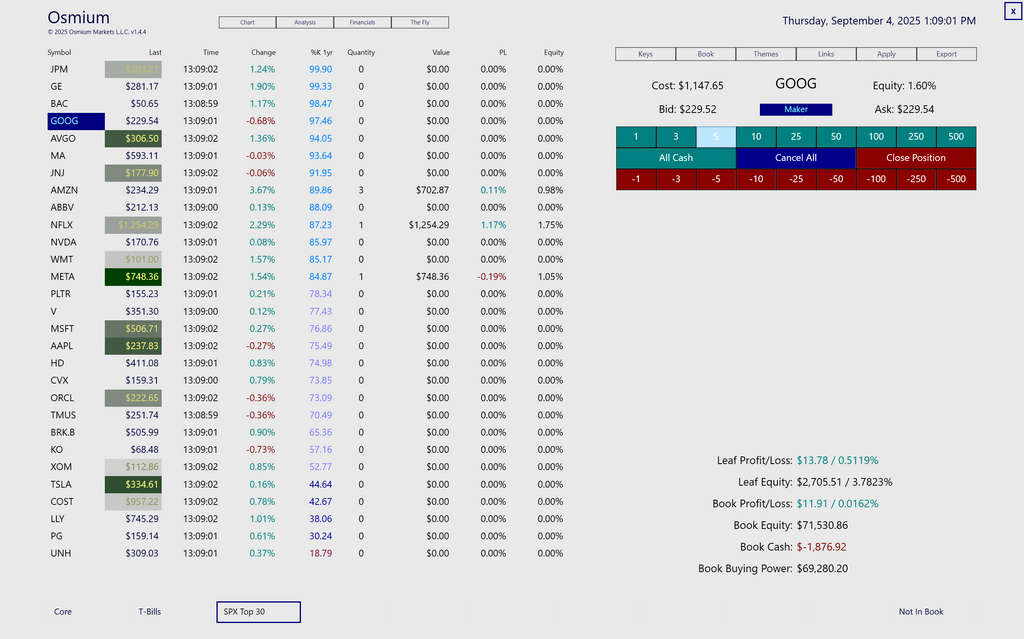Click Cancel All orders button
1024x639 pixels.
tap(796, 158)
